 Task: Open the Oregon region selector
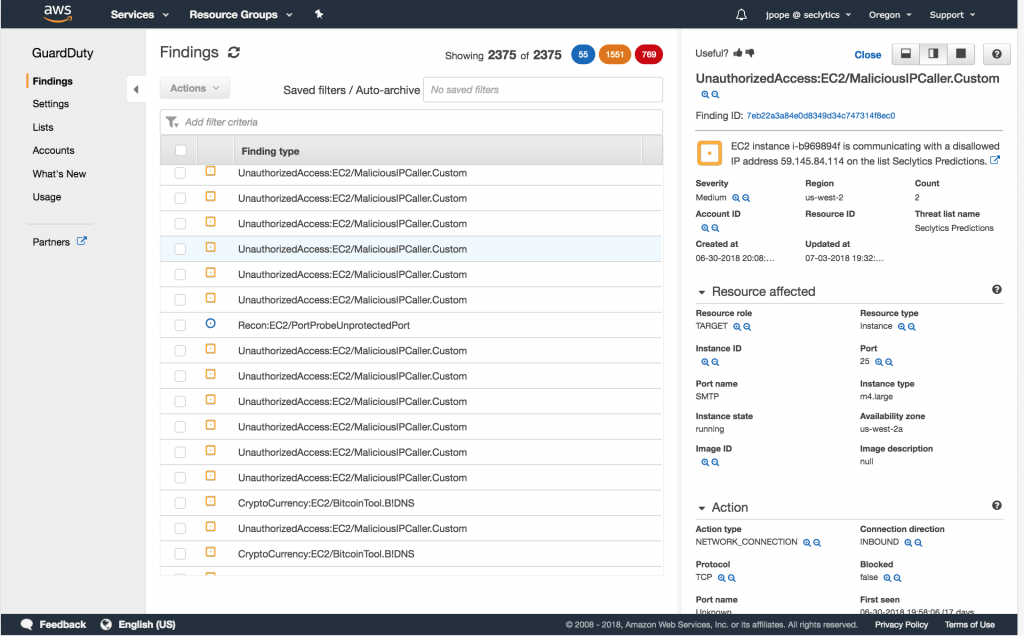click(890, 14)
